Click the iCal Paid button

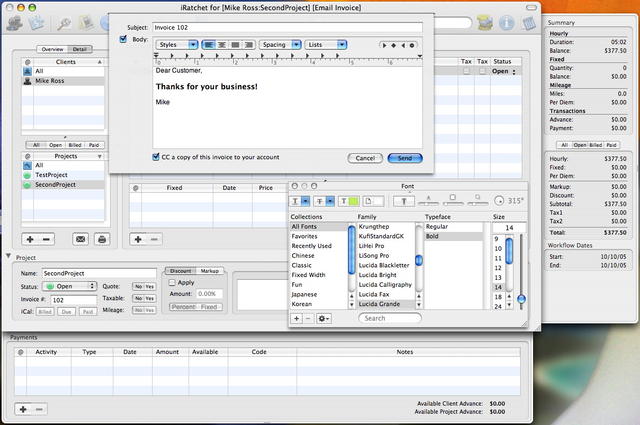tap(88, 312)
